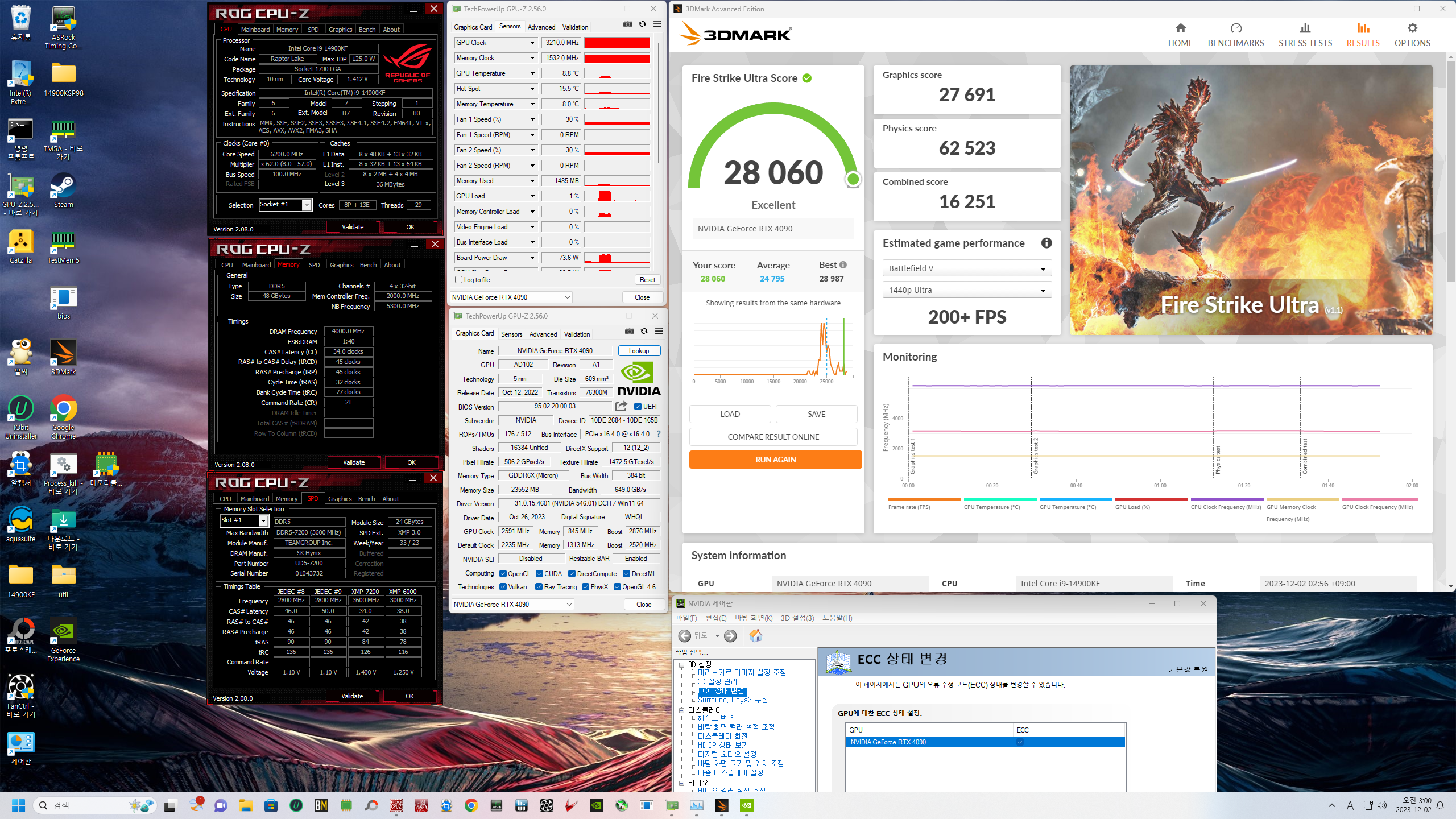Click the Reset button in GPU-Z Sensors
Image resolution: width=1456 pixels, height=819 pixels.
(x=647, y=279)
